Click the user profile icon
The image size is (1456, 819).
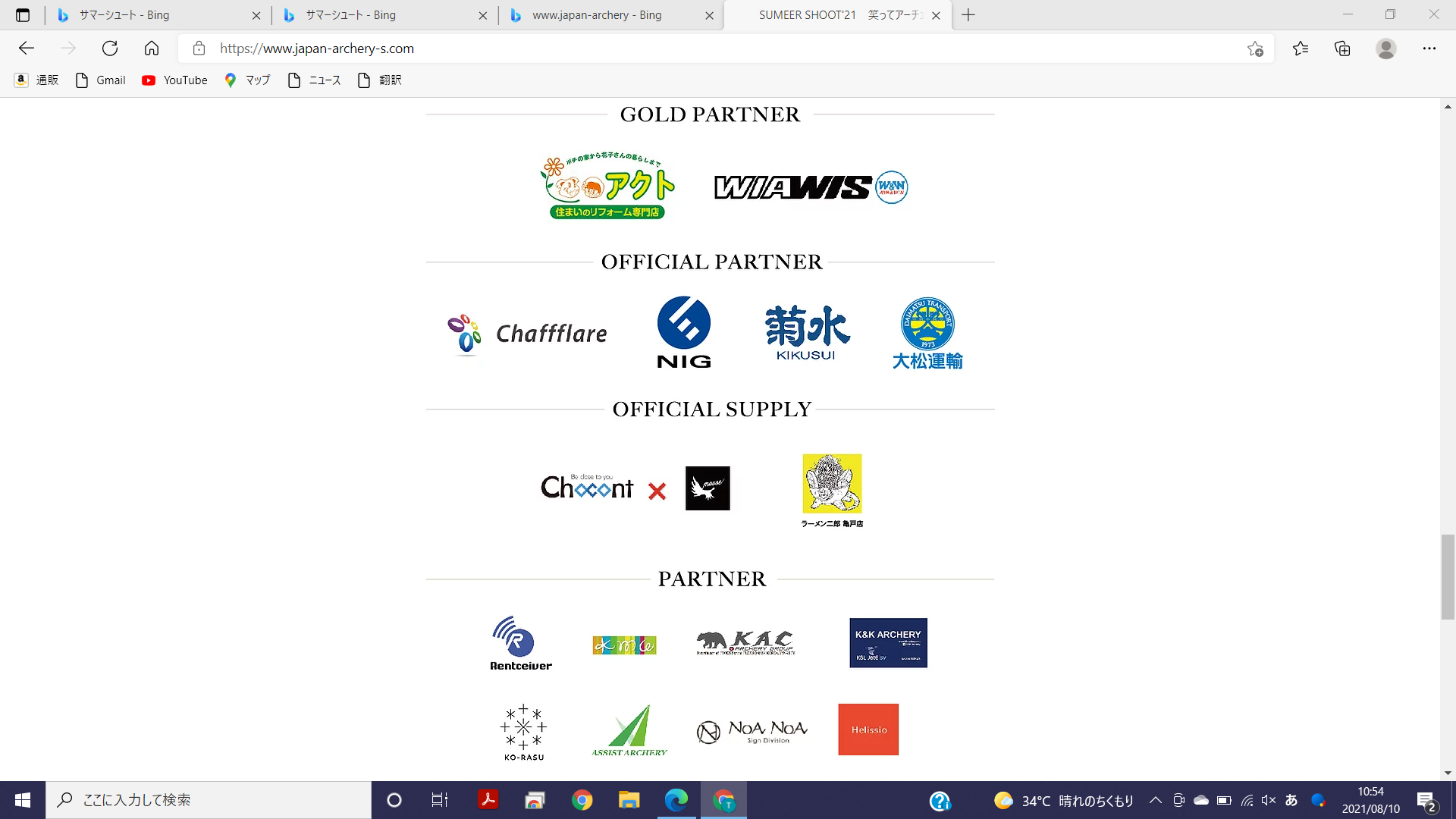click(1385, 49)
